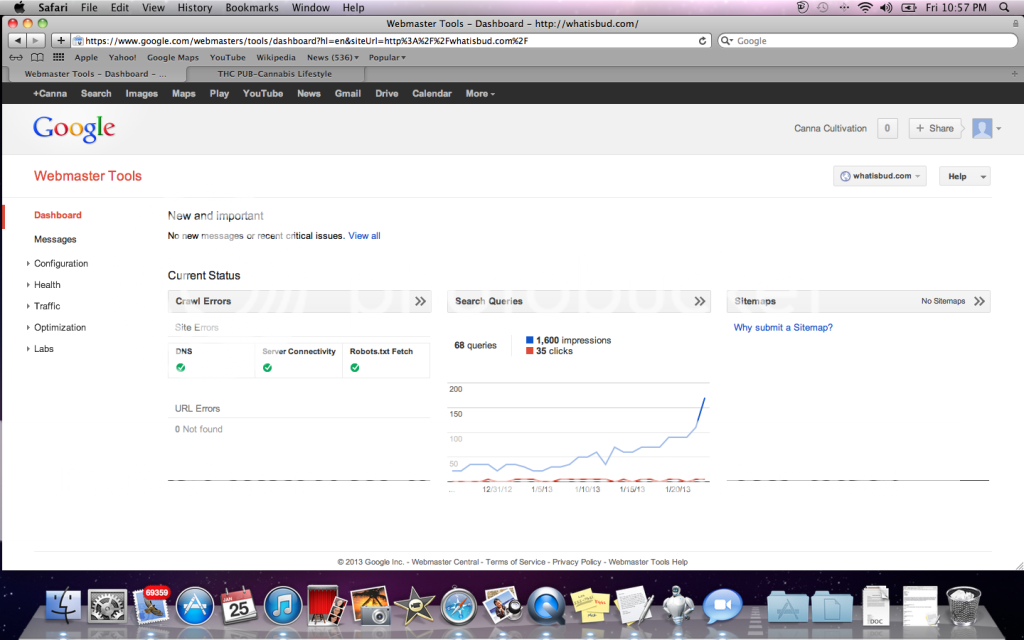
Task: Switch to THC PUB-Cannabis Lifestyle tab
Action: click(x=274, y=74)
